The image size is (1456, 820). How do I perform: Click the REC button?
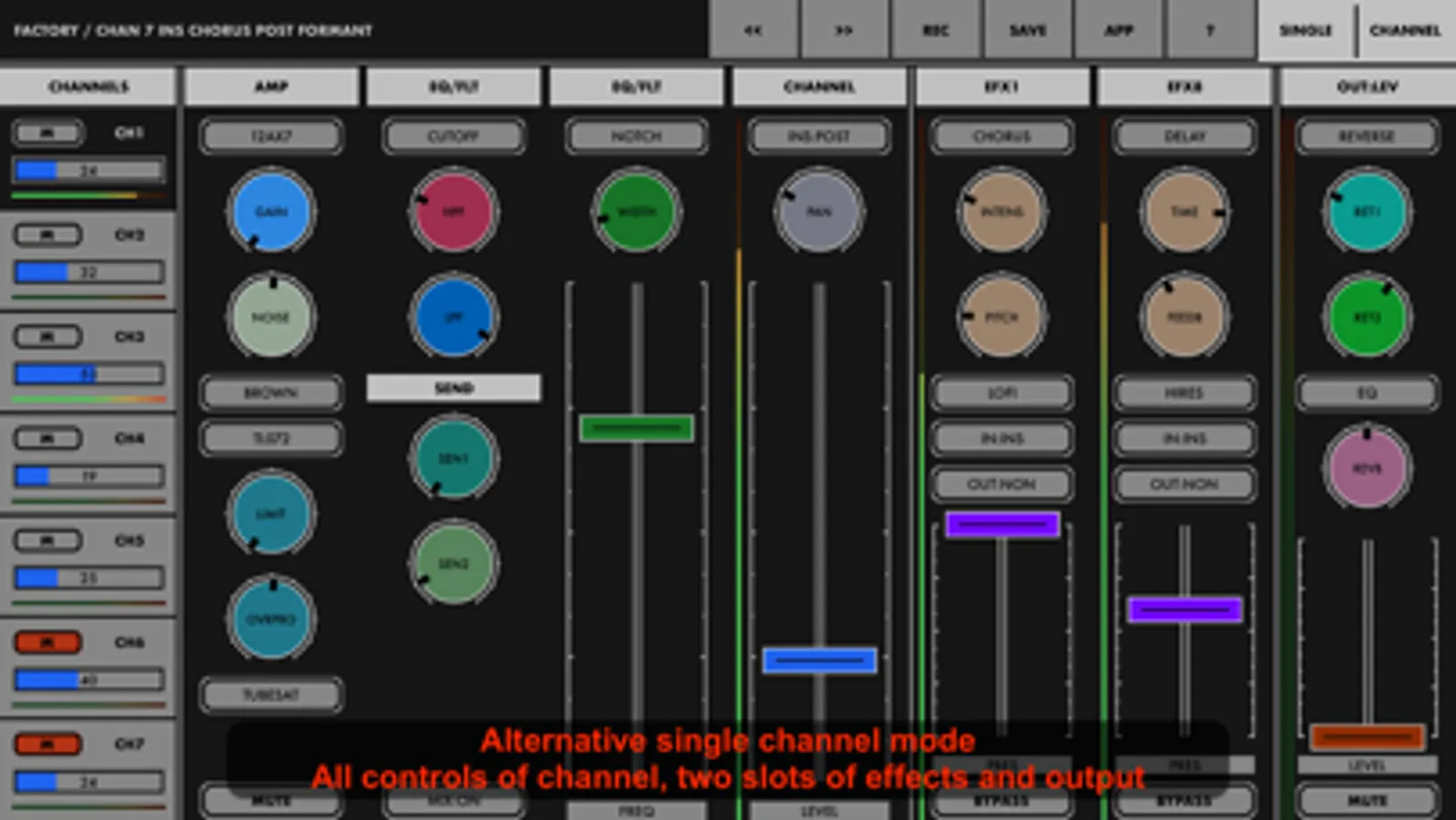tap(936, 30)
